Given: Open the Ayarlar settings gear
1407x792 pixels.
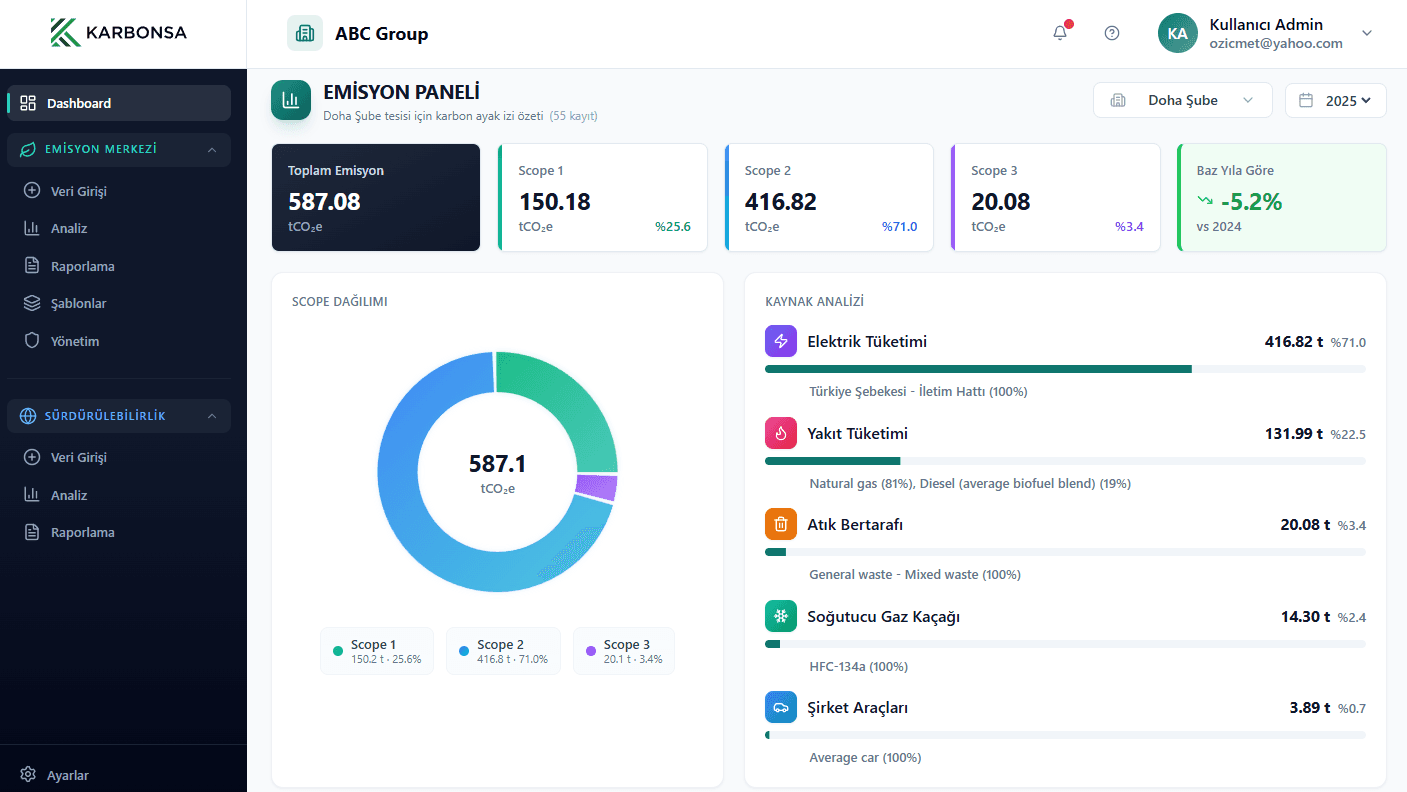Looking at the screenshot, I should (x=30, y=774).
